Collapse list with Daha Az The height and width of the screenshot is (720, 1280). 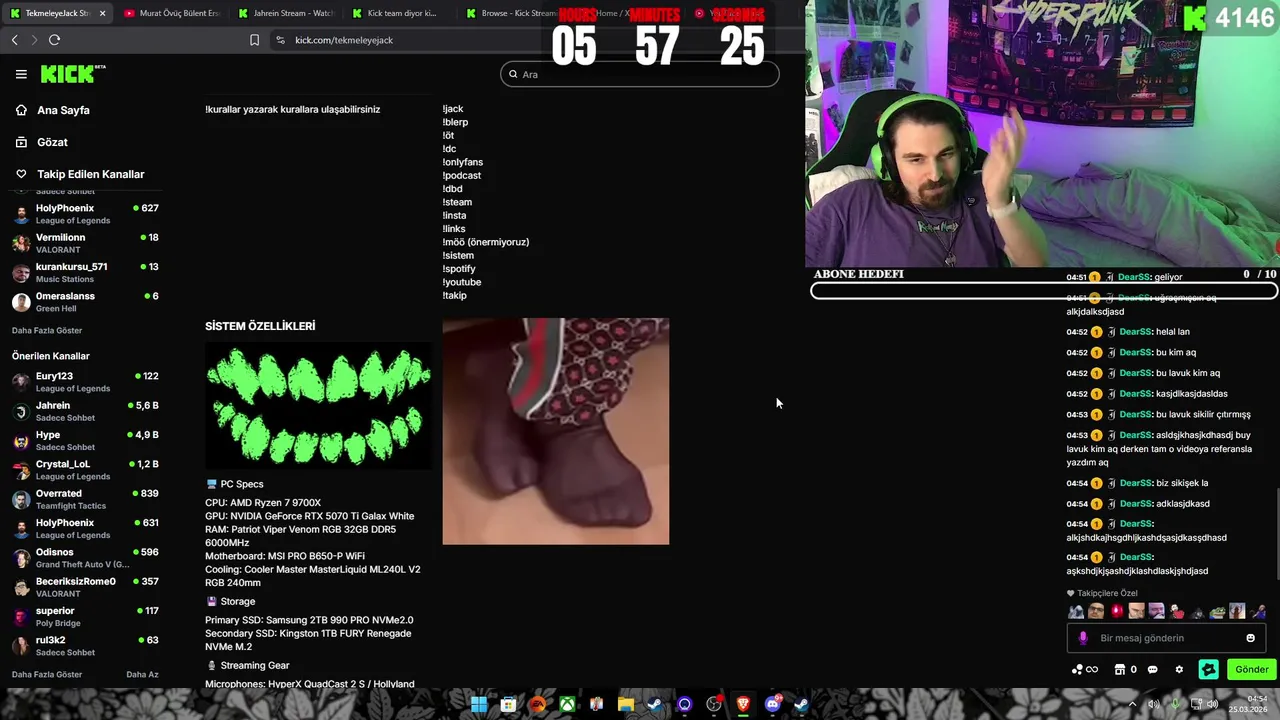[142, 674]
